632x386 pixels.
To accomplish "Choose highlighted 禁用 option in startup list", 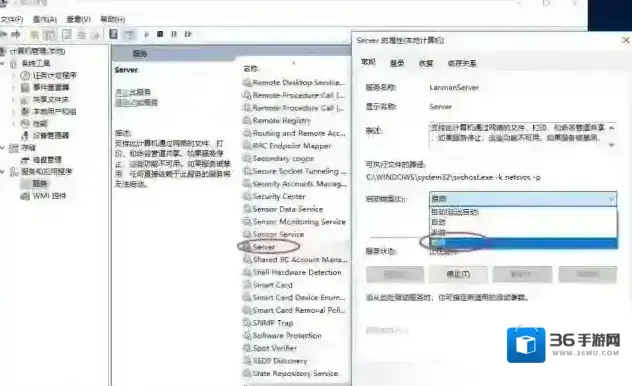I will [523, 243].
